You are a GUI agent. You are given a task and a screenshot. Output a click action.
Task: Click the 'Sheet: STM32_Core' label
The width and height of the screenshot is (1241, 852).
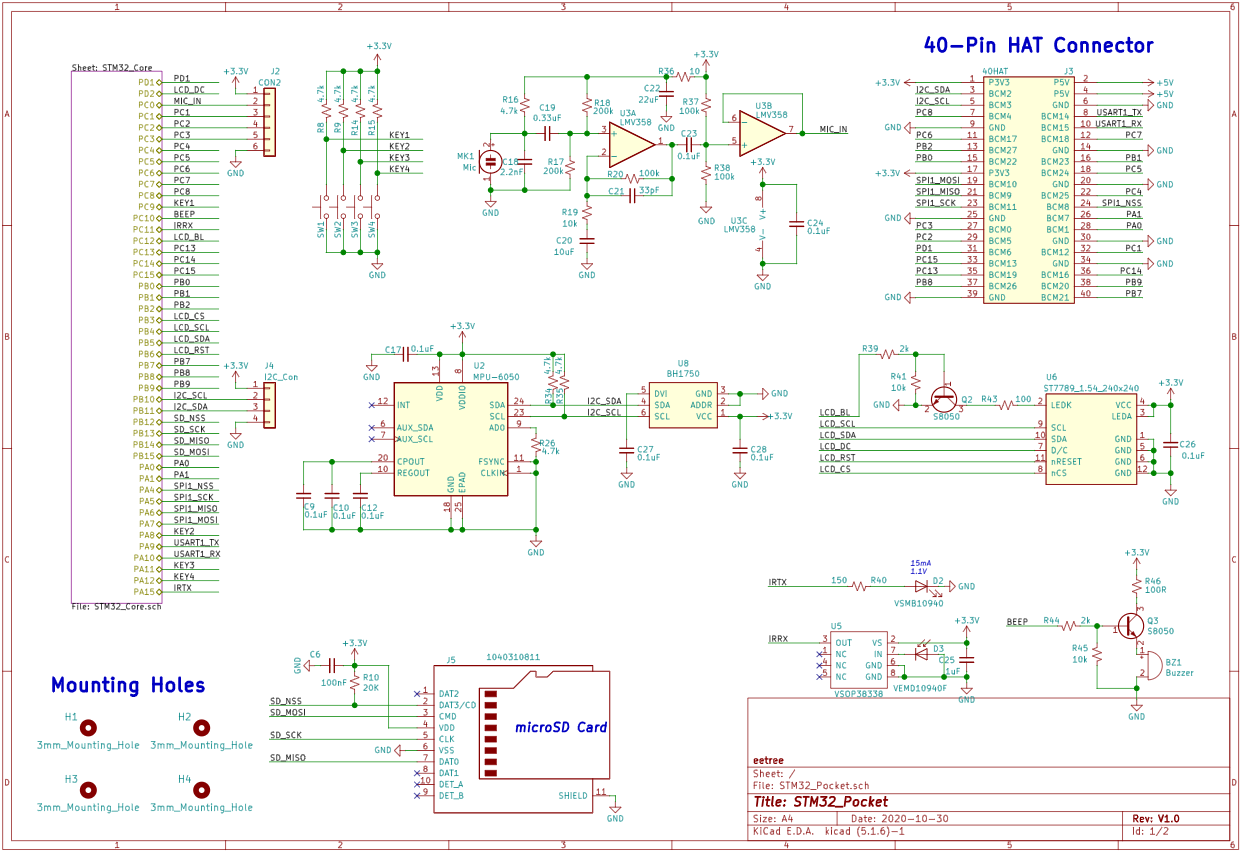112,68
